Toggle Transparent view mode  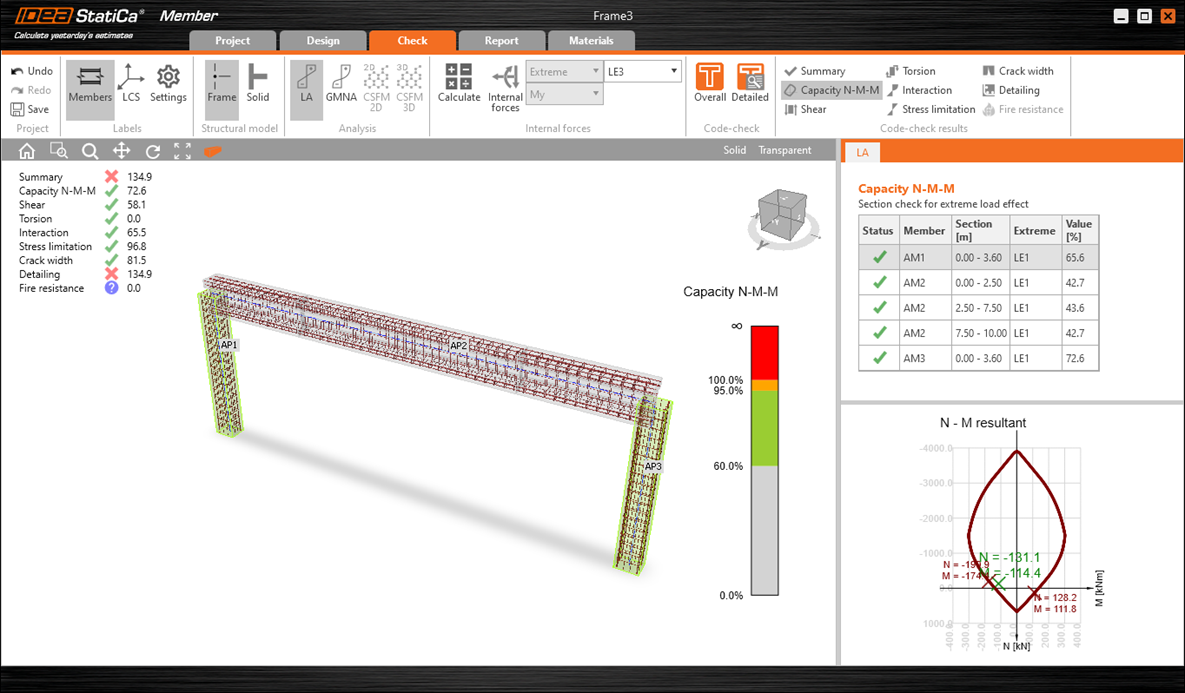(784, 151)
